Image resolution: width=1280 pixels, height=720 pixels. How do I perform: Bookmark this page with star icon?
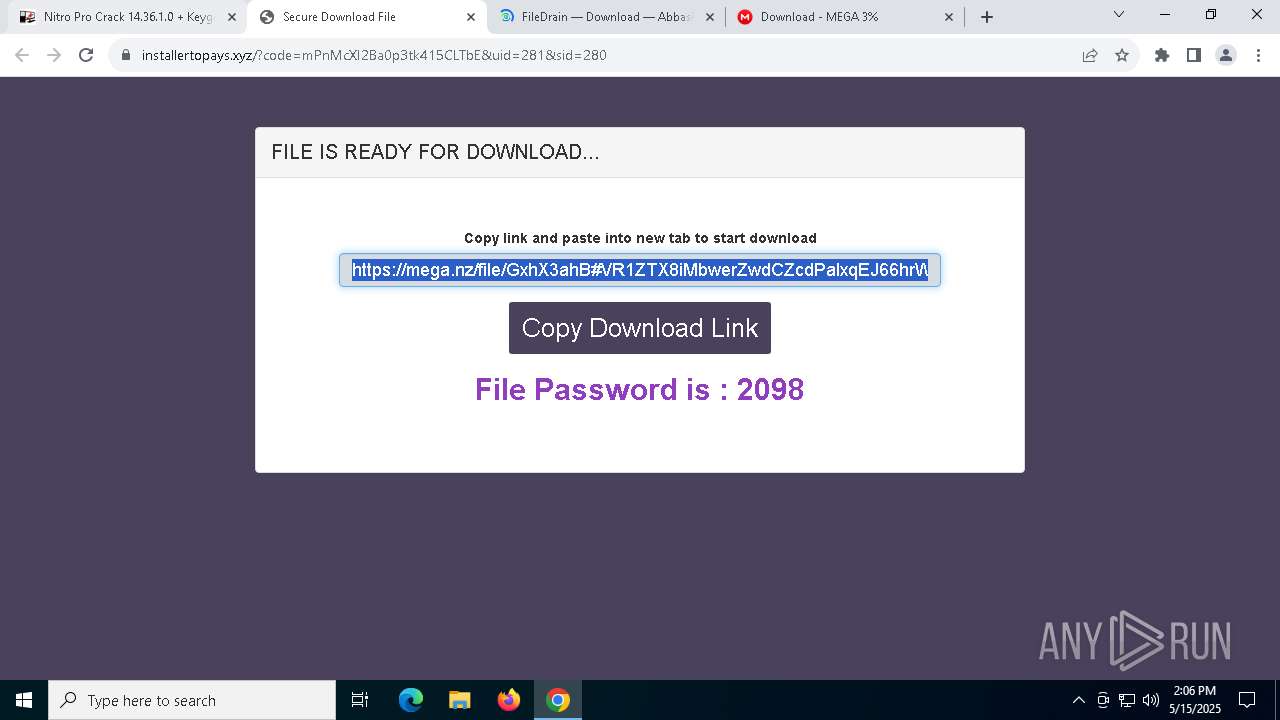click(x=1122, y=55)
